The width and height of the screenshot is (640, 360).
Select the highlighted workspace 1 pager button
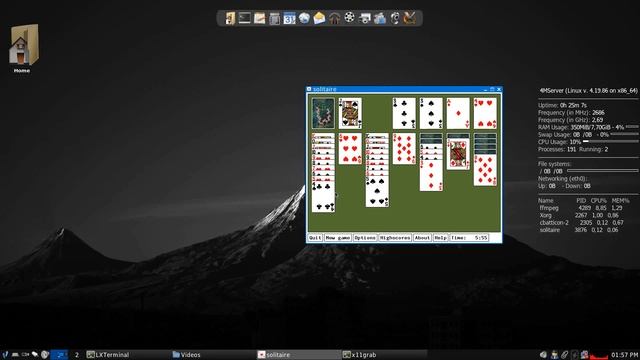click(60, 355)
